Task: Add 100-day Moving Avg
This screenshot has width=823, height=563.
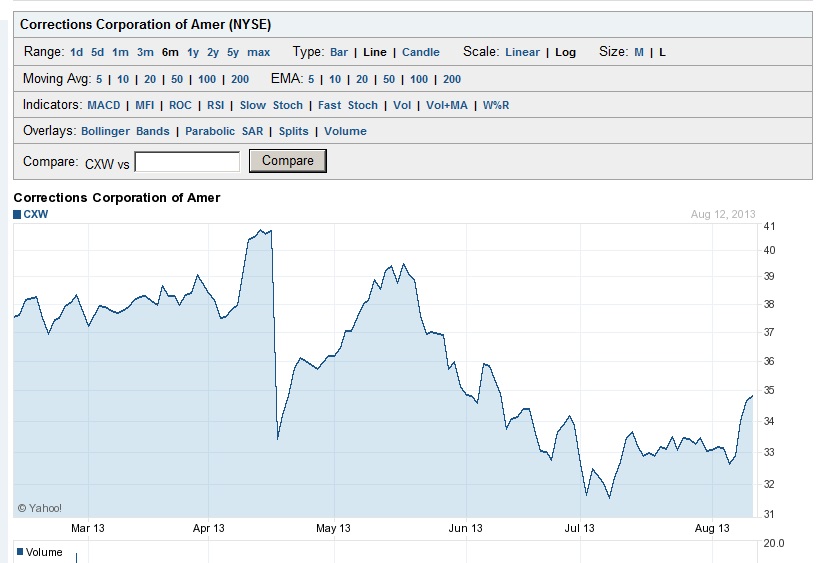Action: pyautogui.click(x=207, y=79)
